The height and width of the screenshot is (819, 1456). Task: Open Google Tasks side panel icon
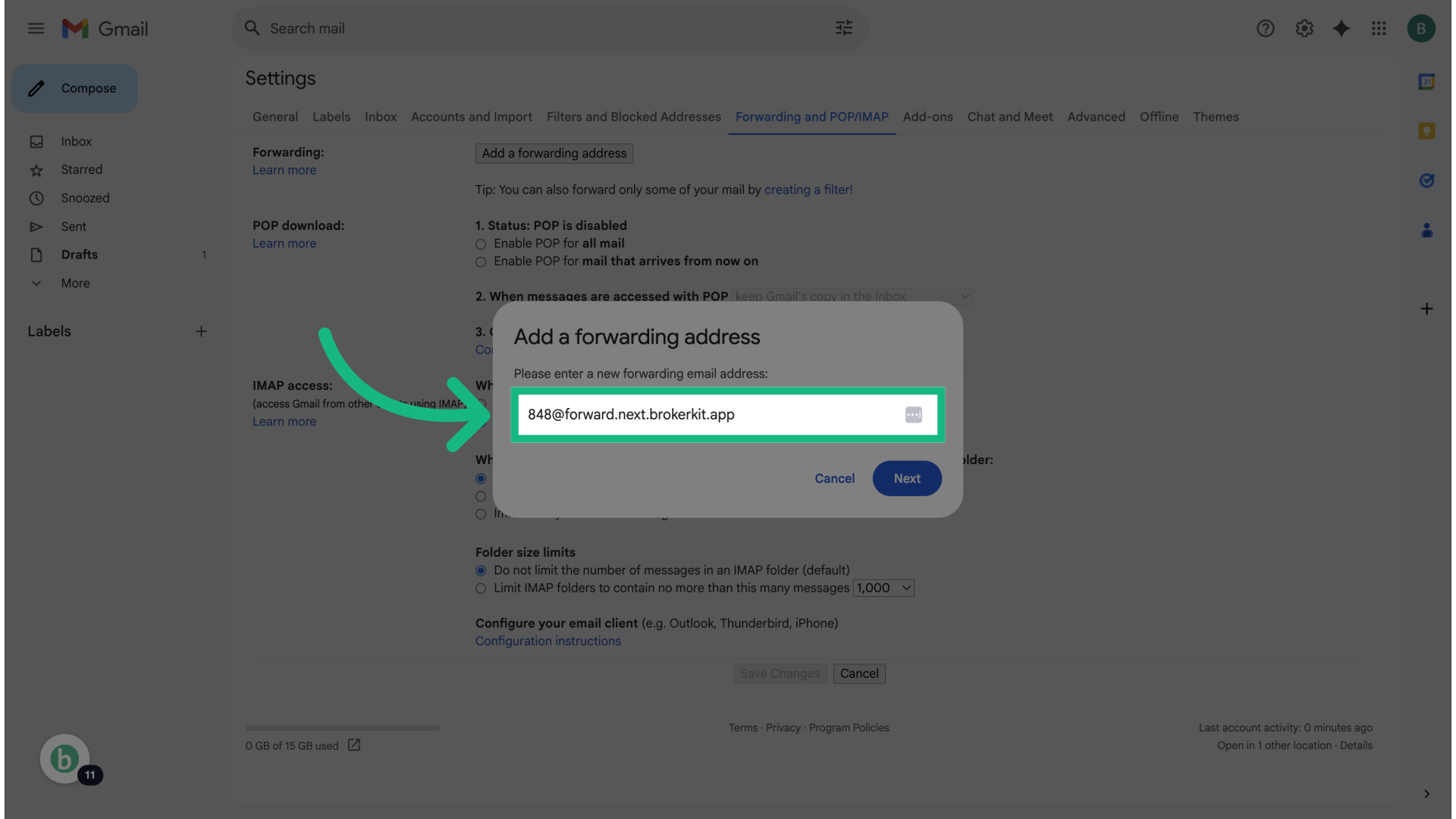[x=1426, y=180]
